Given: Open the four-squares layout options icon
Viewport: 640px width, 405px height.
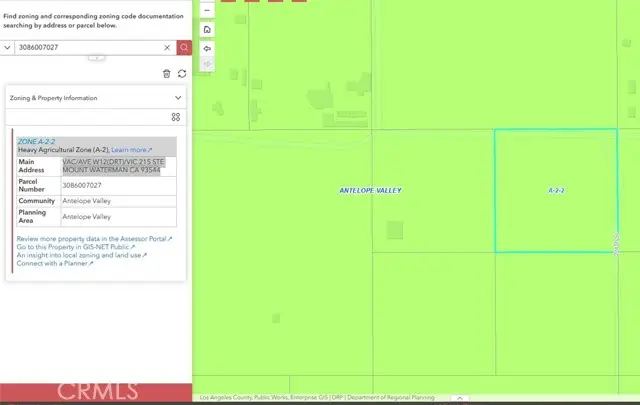Looking at the screenshot, I should (176, 117).
